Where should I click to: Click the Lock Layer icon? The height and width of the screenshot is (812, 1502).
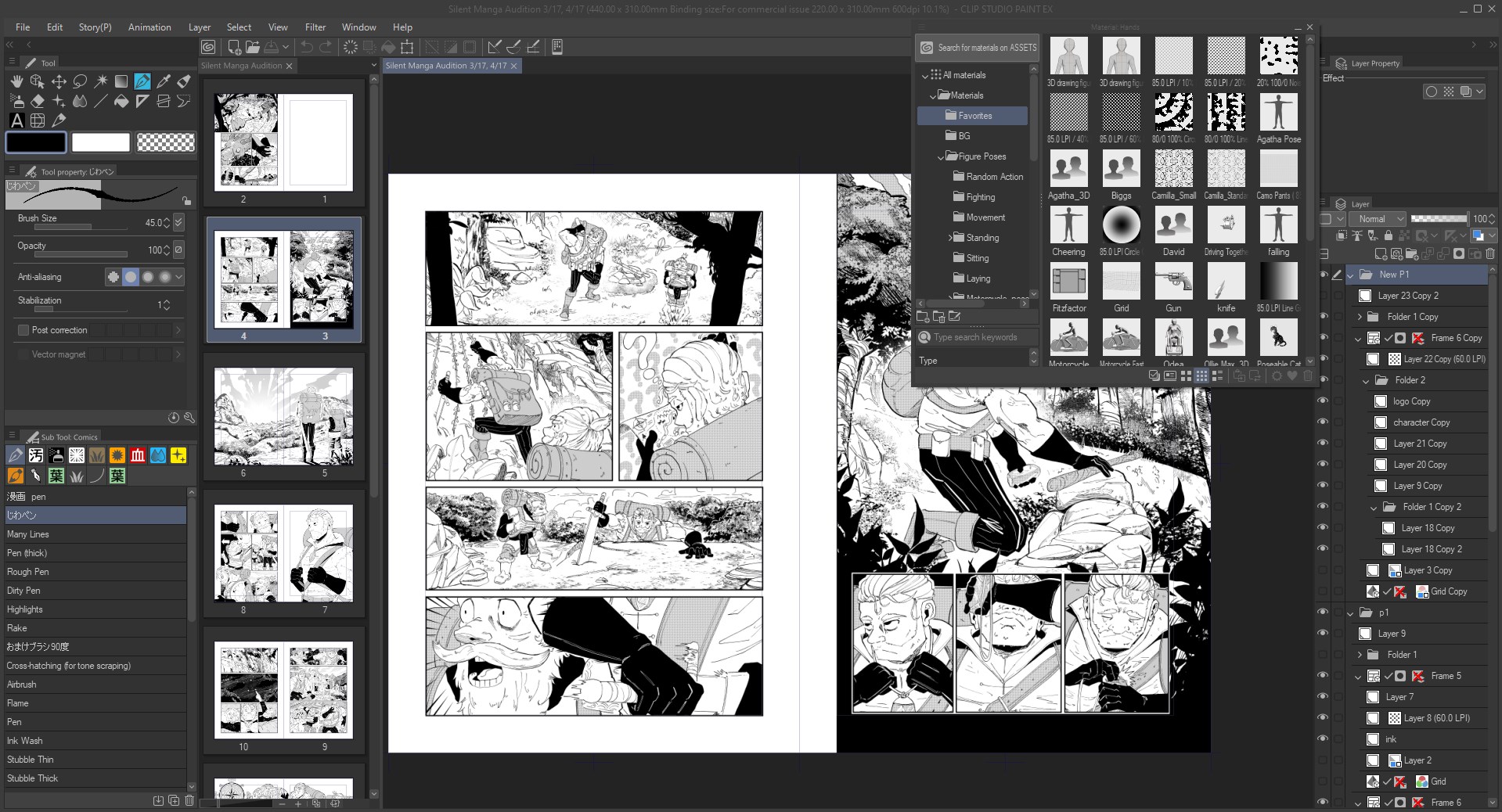[1388, 235]
